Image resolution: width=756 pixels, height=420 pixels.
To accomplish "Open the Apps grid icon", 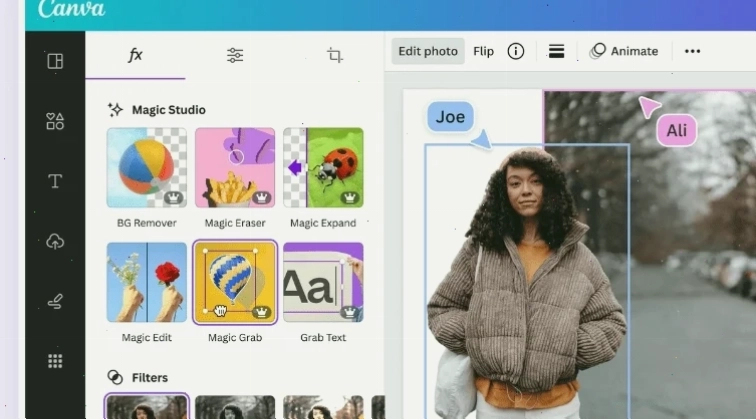I will pos(55,361).
